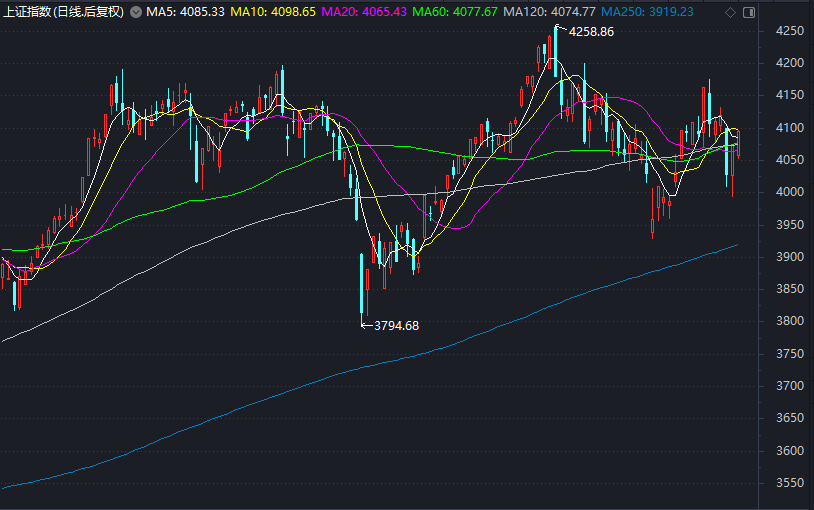Select the green MA60 indicator label
Image resolution: width=814 pixels, height=510 pixels.
point(455,12)
